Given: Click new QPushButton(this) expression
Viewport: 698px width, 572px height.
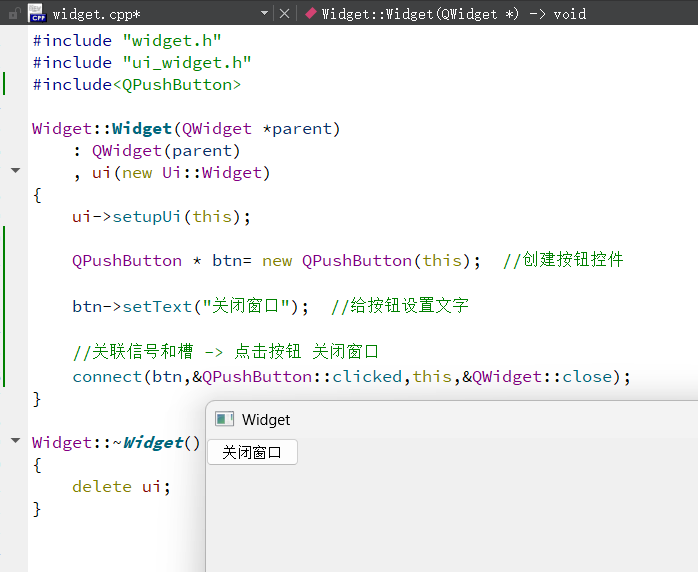Looking at the screenshot, I should [x=366, y=261].
